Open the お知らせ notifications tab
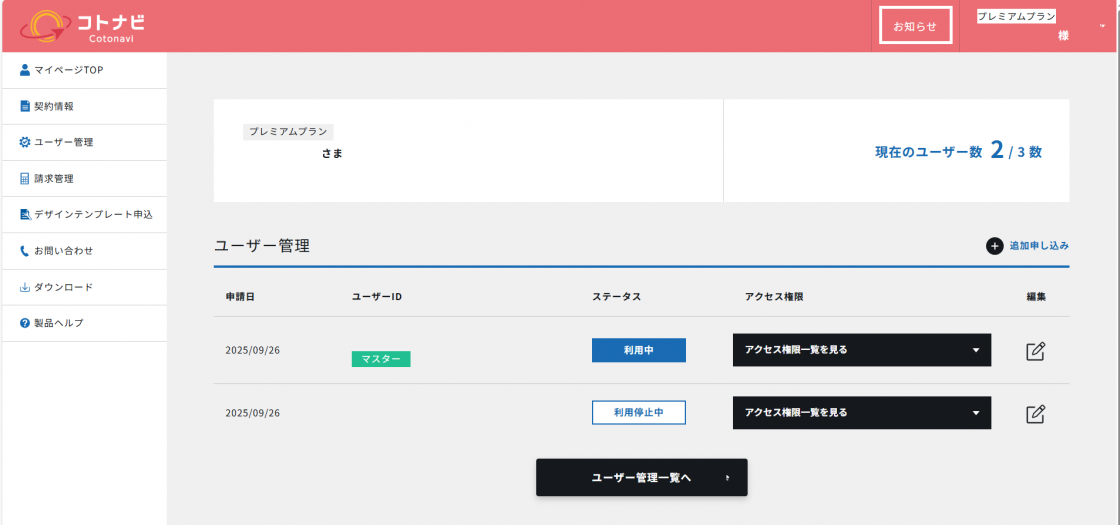 pyautogui.click(x=915, y=26)
